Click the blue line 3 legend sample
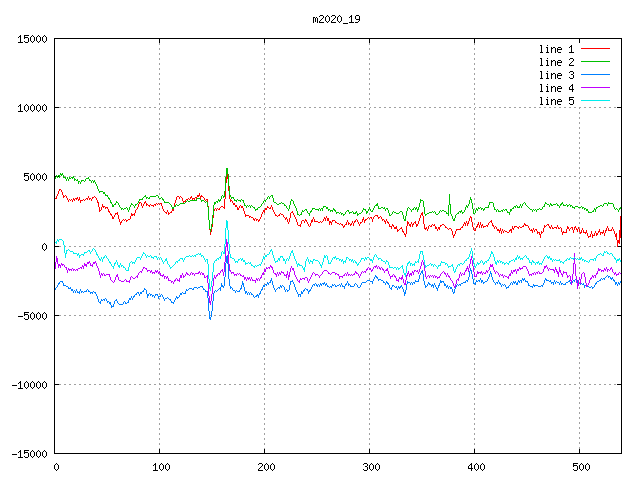The height and width of the screenshot is (480, 640). [x=596, y=75]
